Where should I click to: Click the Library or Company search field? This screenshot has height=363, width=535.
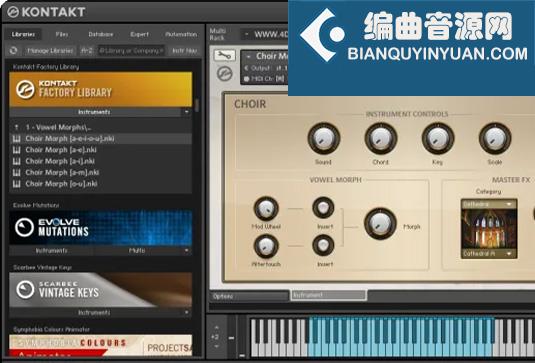[x=132, y=50]
